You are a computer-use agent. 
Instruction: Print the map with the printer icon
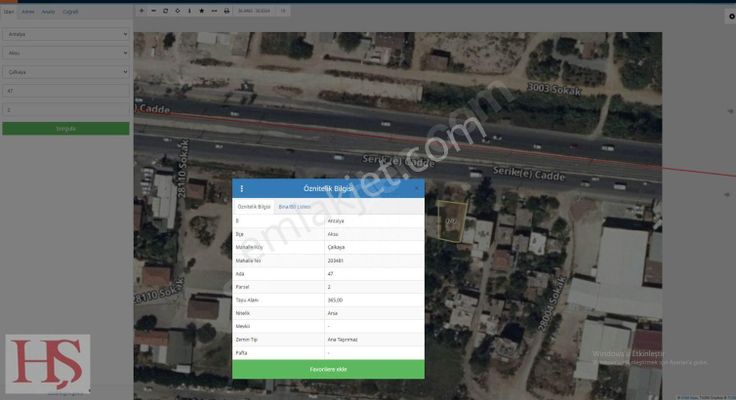pyautogui.click(x=227, y=10)
